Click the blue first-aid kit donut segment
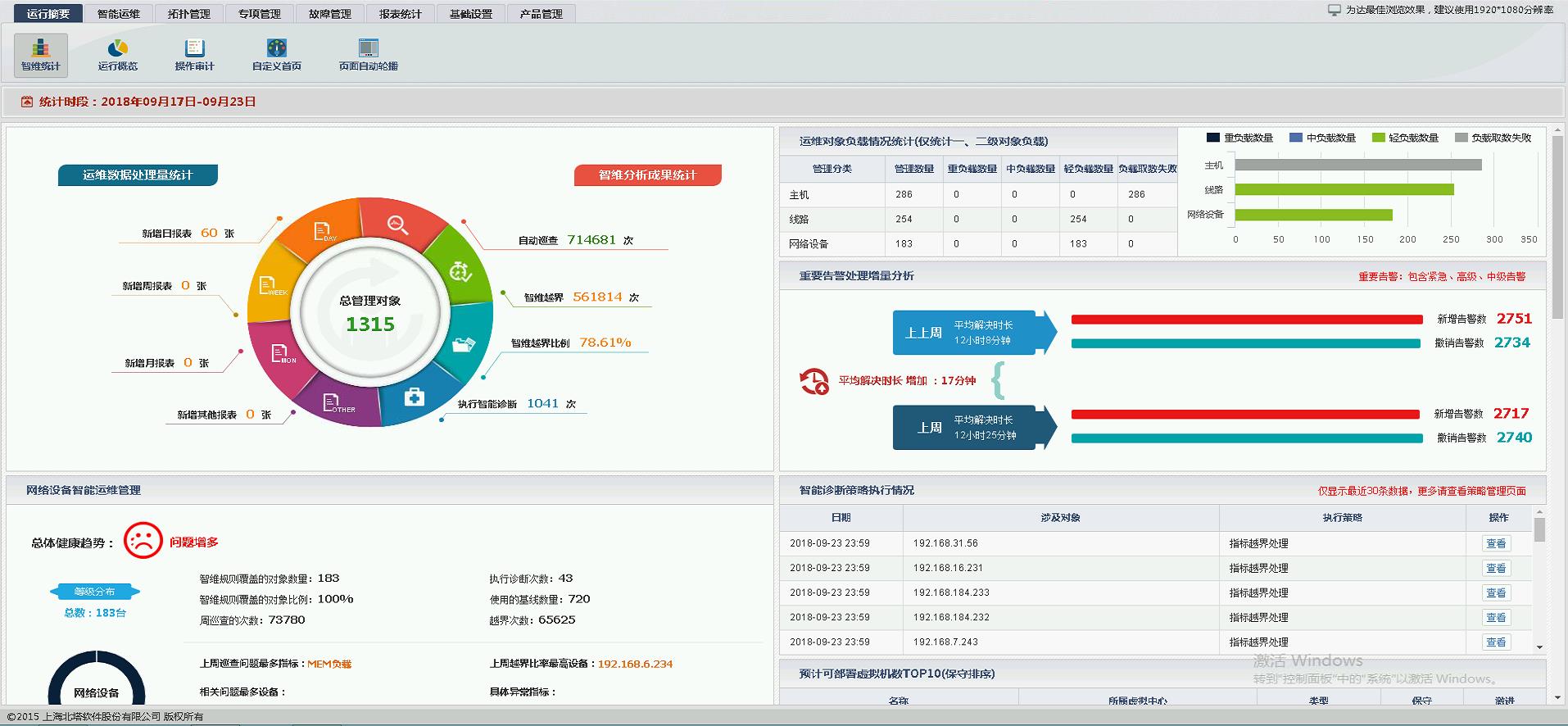Viewport: 1568px width, 726px height. click(x=415, y=398)
